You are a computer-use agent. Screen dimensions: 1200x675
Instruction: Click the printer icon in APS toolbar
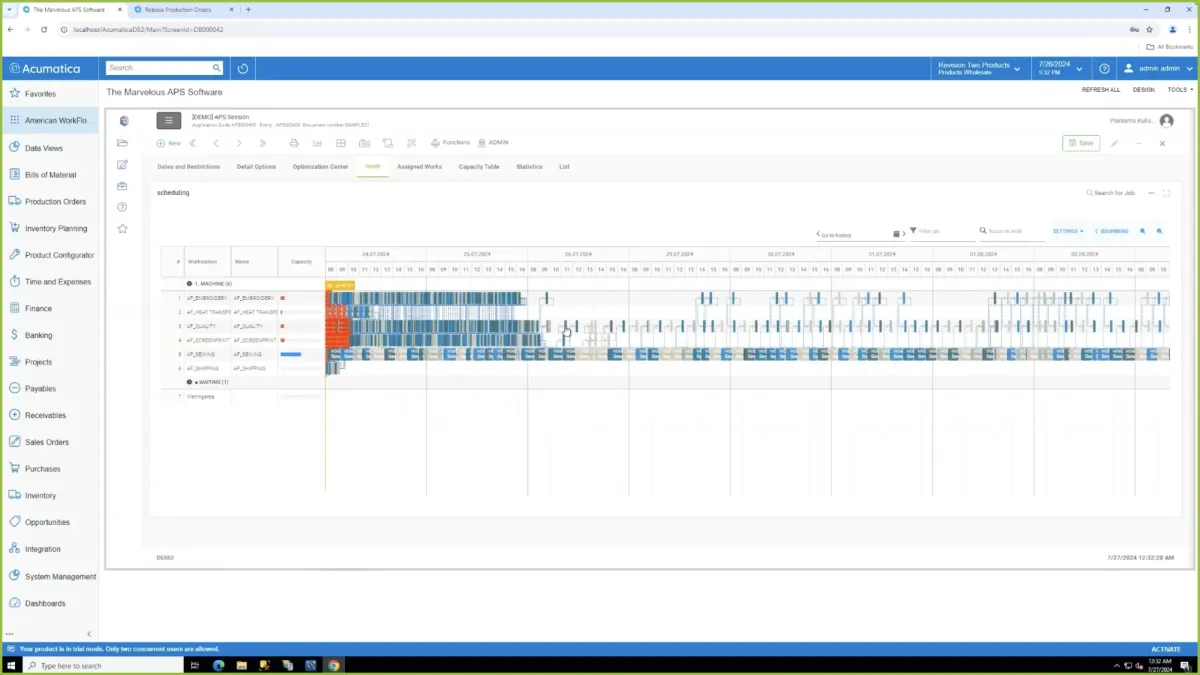point(294,143)
